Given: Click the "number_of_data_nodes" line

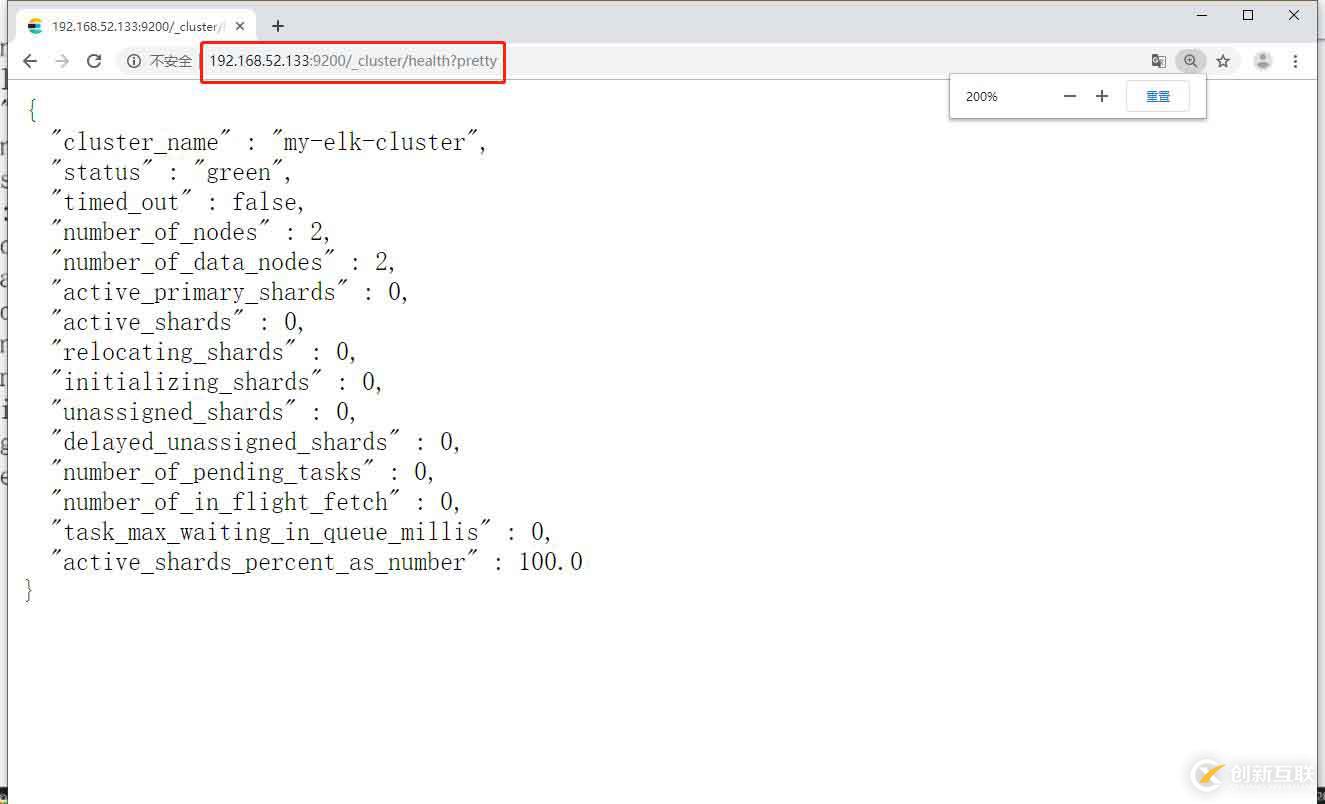Looking at the screenshot, I should [224, 262].
